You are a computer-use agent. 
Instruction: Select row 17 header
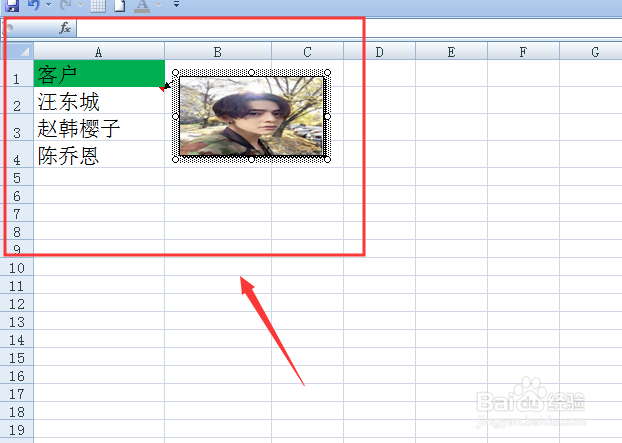17,393
